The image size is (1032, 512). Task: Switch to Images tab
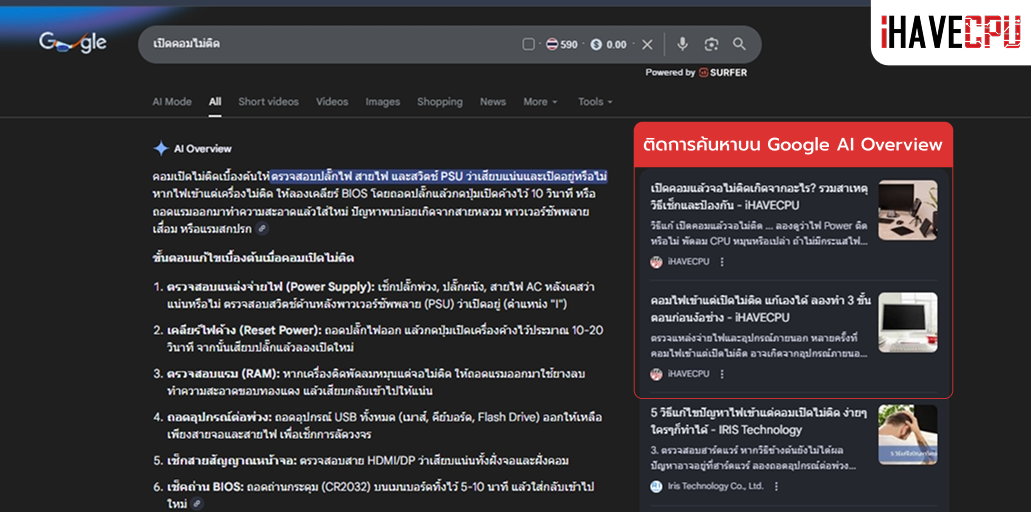pyautogui.click(x=382, y=102)
